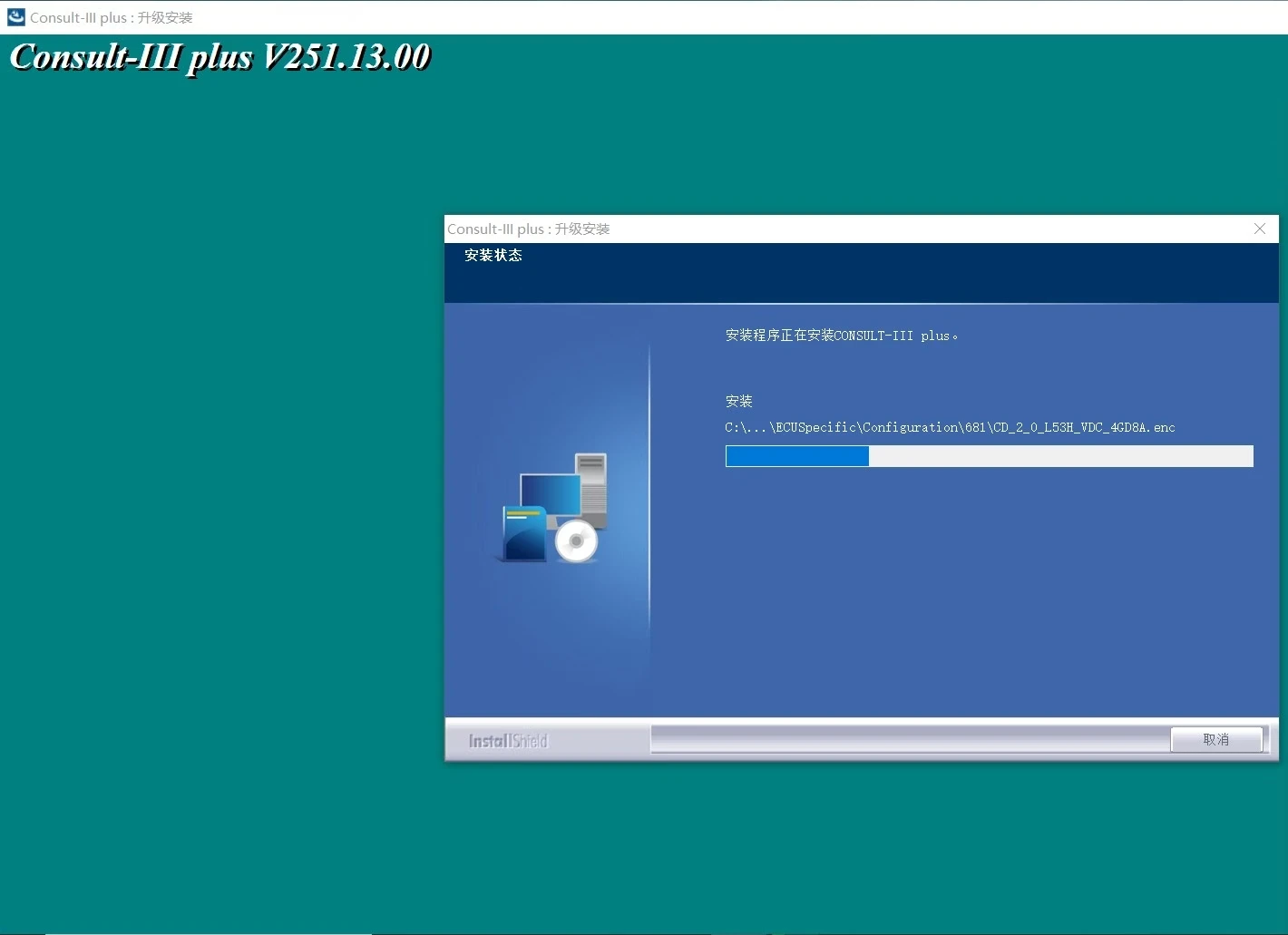
Task: Click the computer and disc installer graphic
Action: 553,508
